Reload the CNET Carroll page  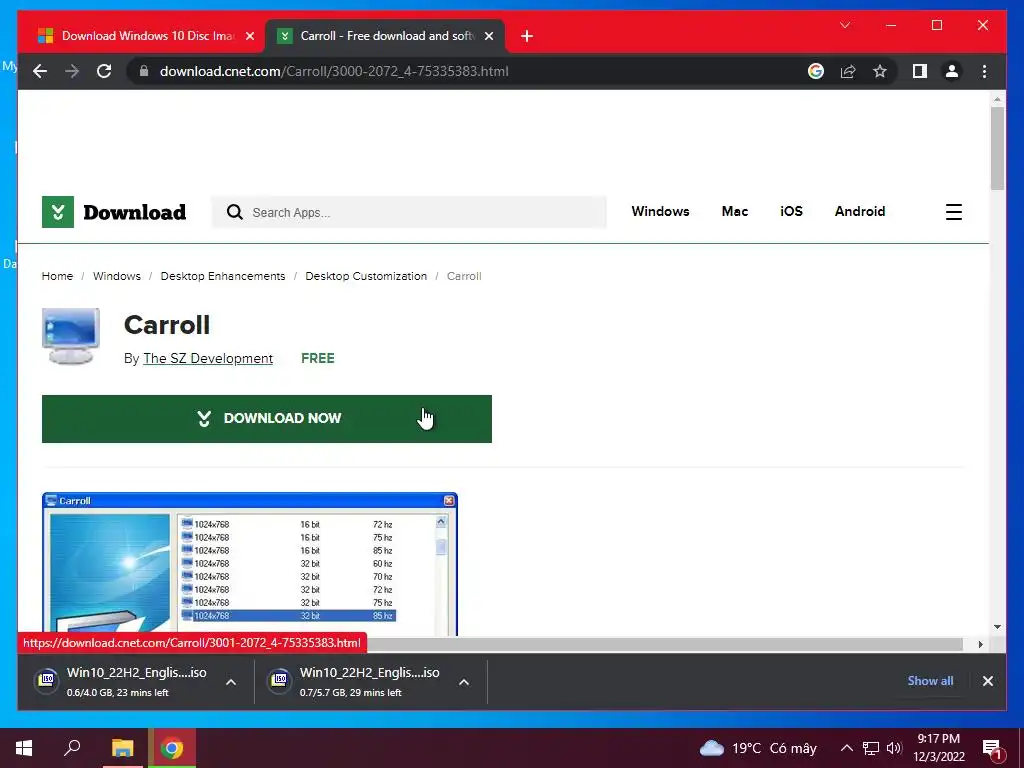[104, 71]
